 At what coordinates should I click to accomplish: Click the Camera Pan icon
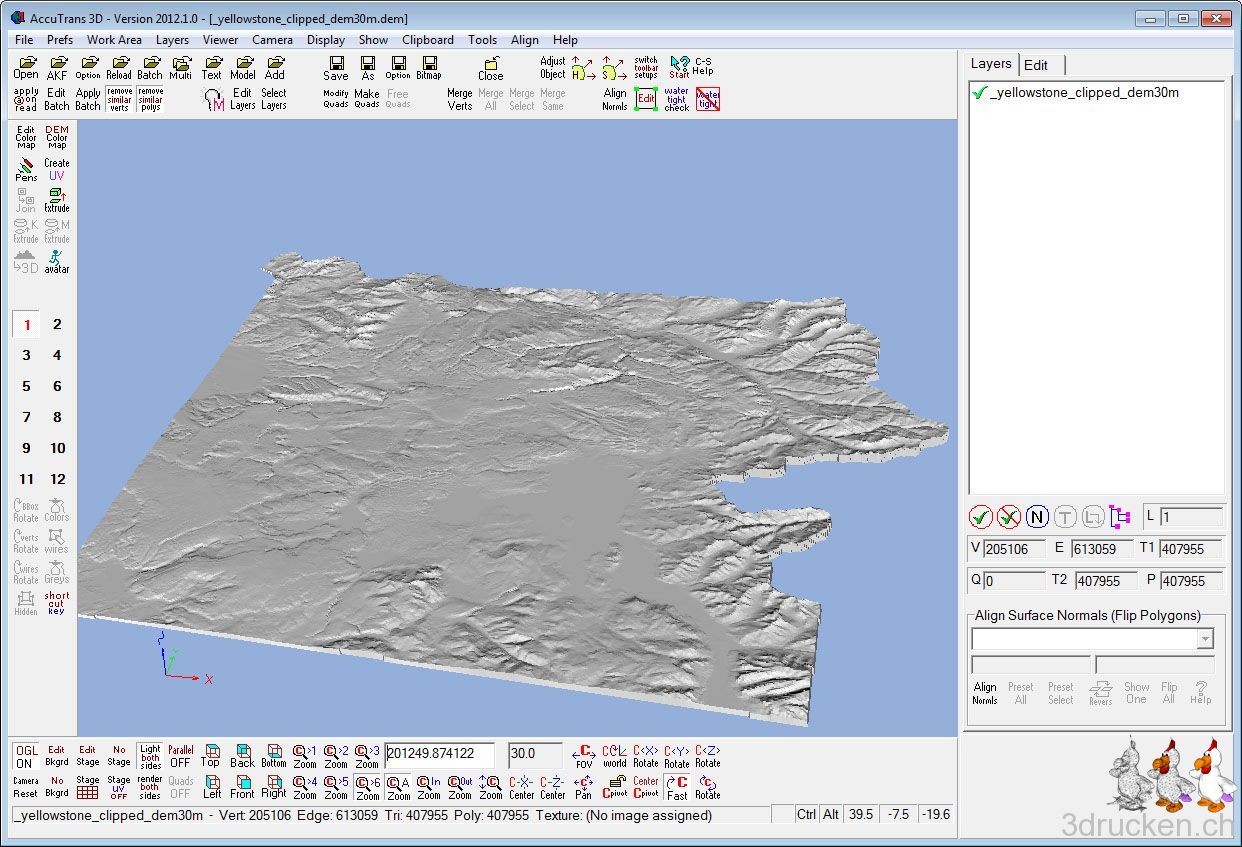[x=583, y=788]
